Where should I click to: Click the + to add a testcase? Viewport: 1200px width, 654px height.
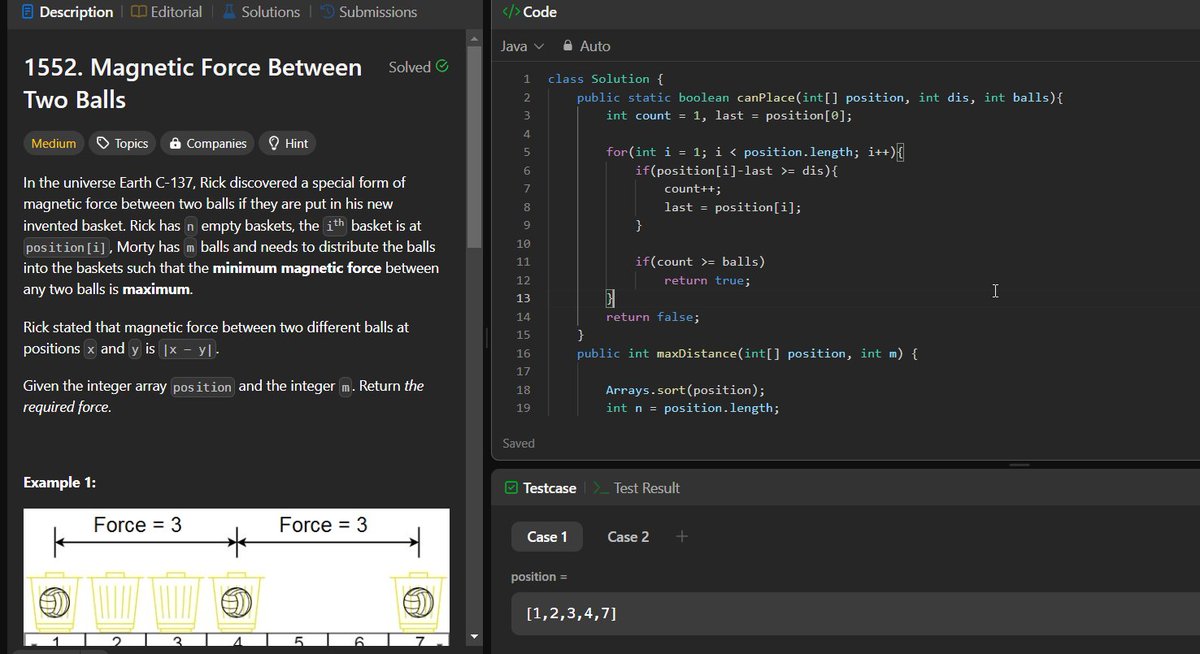click(681, 537)
